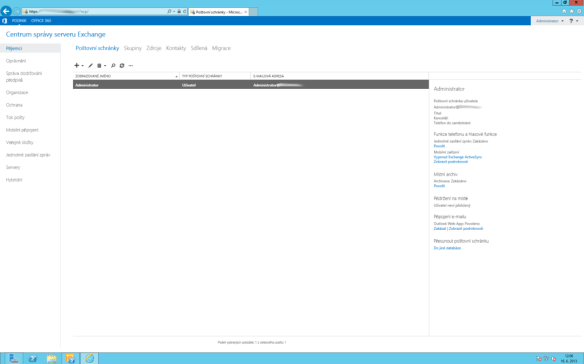The width and height of the screenshot is (584, 364).
Task: Select Tok pošty in the left navigation
Action: coord(15,117)
